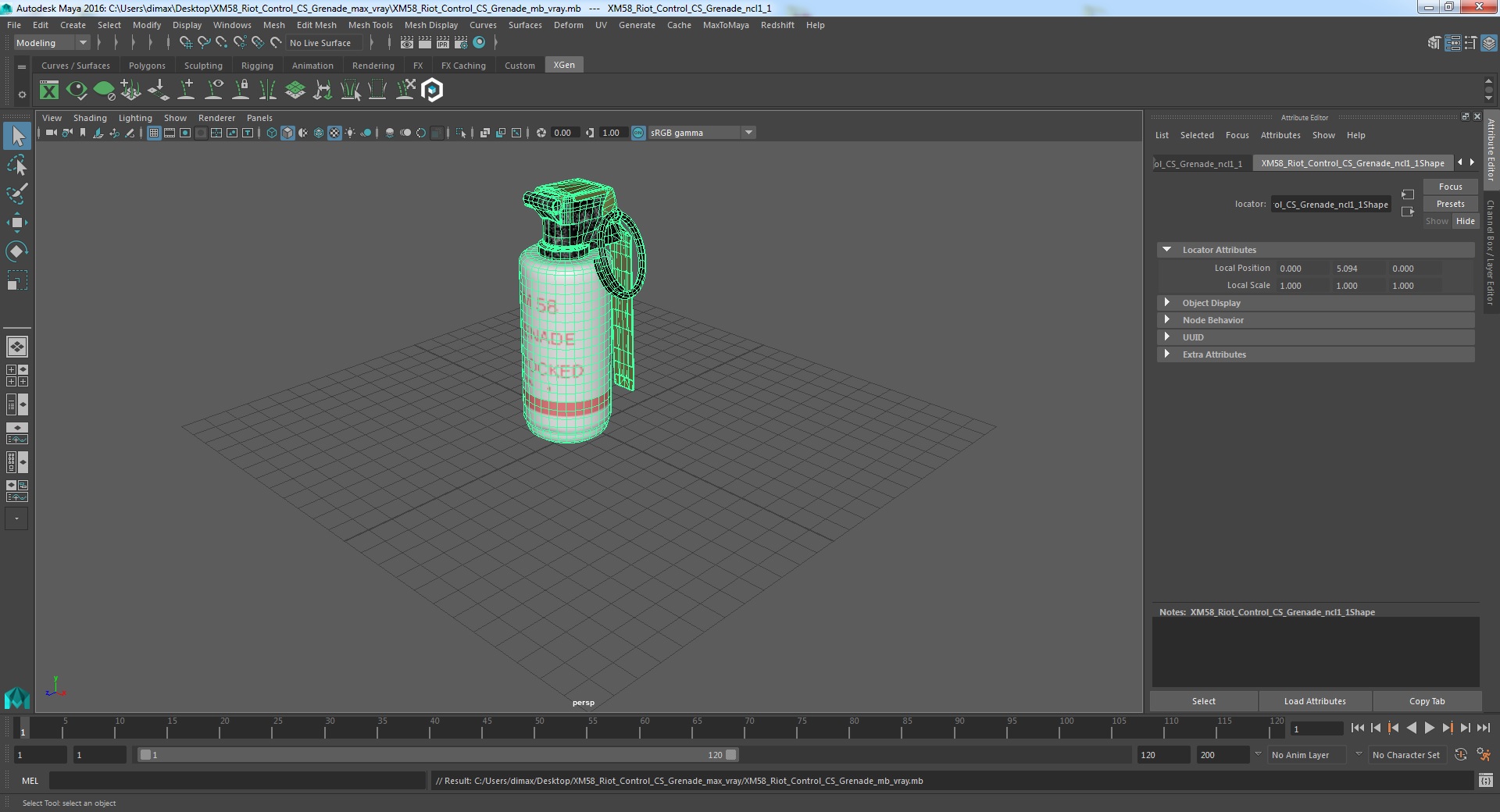Toggle textured display in viewport
Viewport: 1500px width, 812px height.
tap(334, 133)
